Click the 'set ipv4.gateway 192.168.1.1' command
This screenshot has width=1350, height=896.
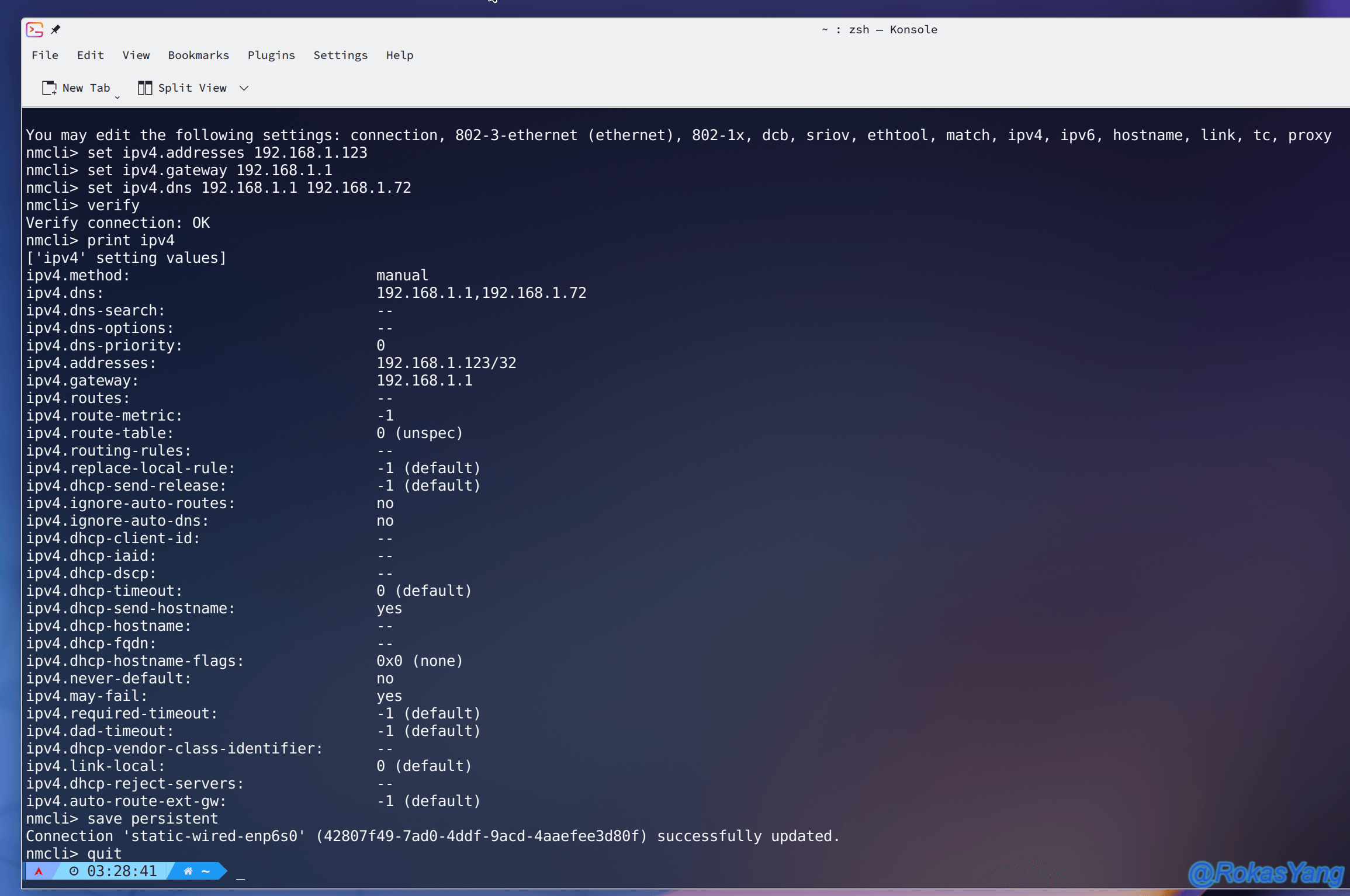click(210, 170)
